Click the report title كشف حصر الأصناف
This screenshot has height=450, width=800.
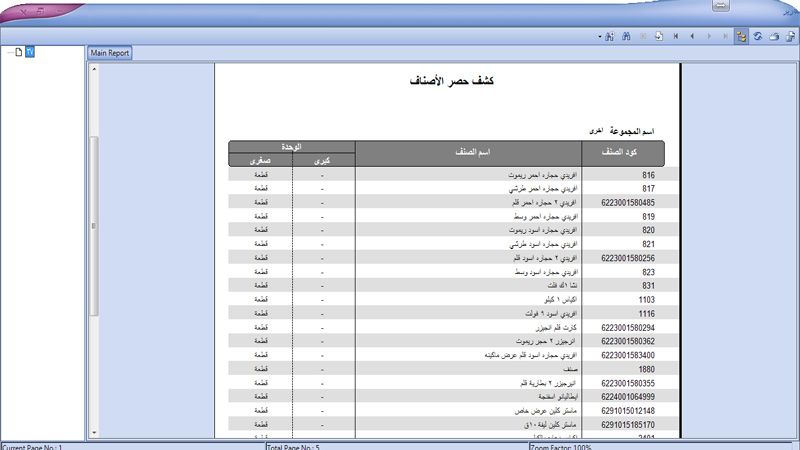click(452, 81)
